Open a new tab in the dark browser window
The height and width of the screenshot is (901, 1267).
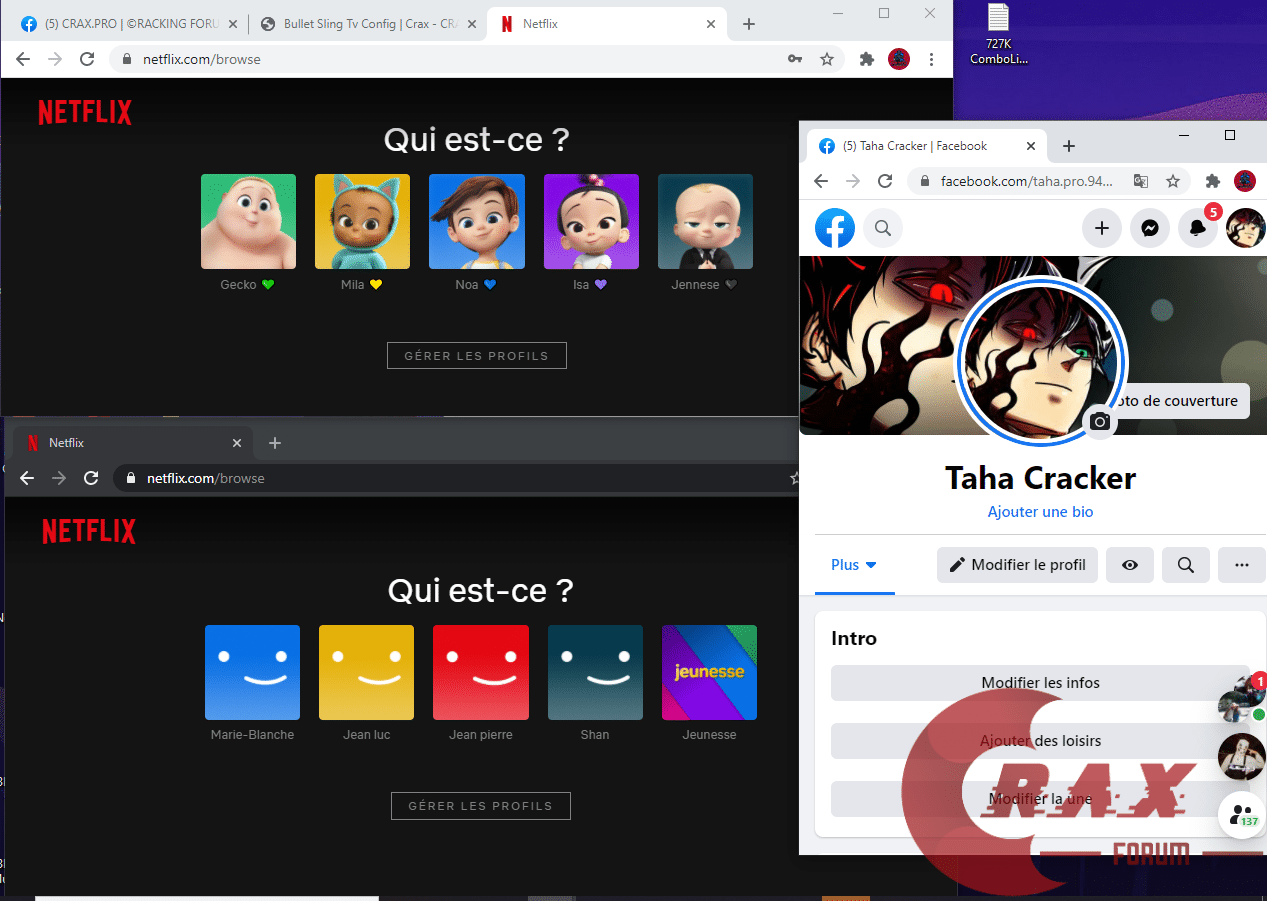(275, 443)
